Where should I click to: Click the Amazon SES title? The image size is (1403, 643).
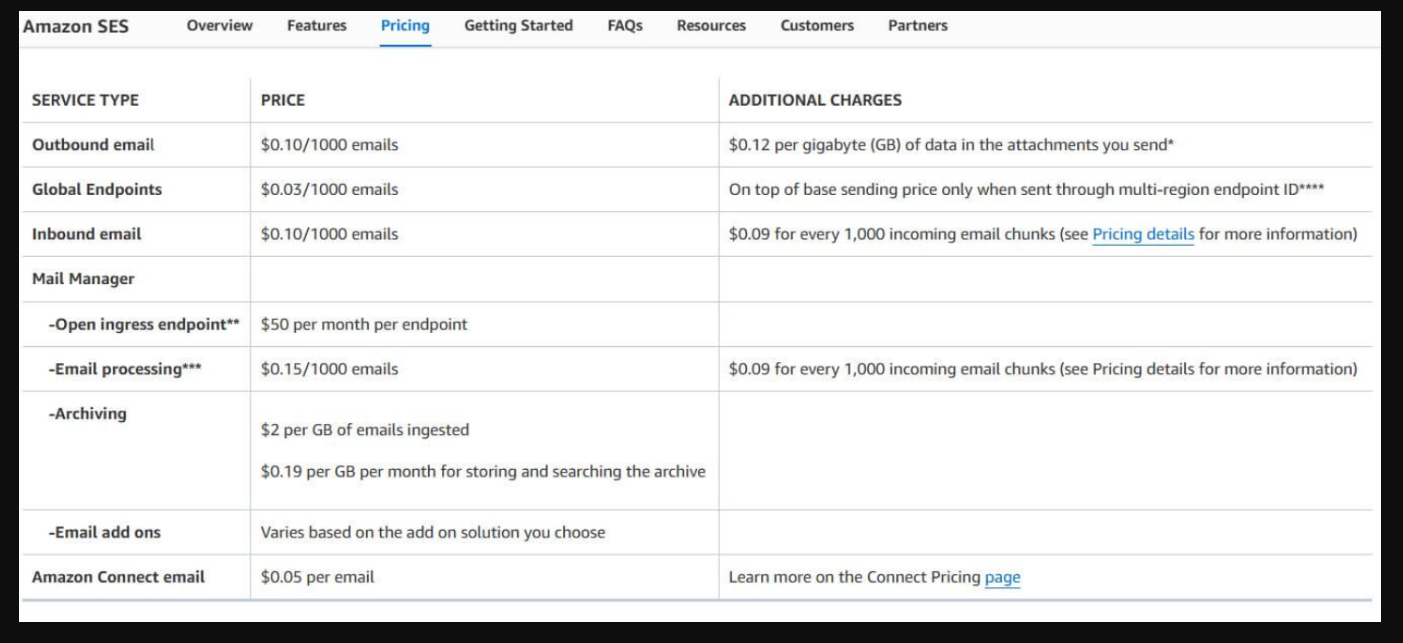click(75, 26)
